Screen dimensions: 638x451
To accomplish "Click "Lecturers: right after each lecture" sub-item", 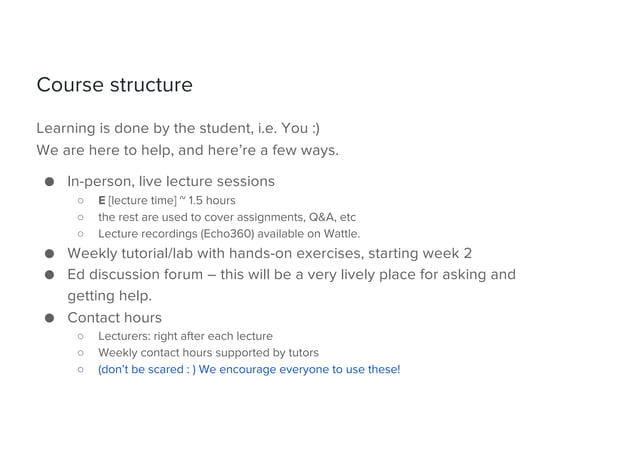I will point(185,336).
